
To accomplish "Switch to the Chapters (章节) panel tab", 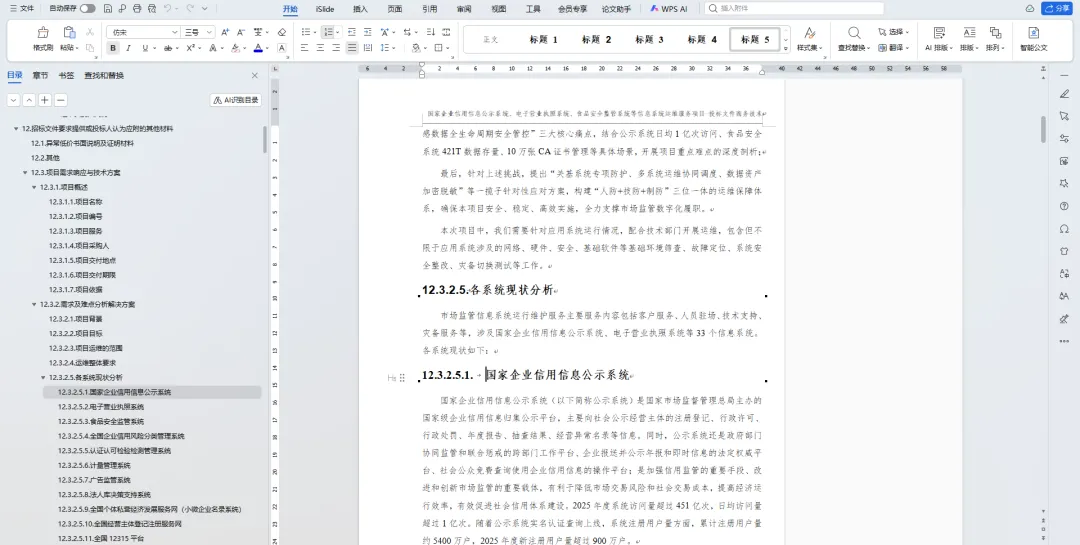I will (x=41, y=76).
